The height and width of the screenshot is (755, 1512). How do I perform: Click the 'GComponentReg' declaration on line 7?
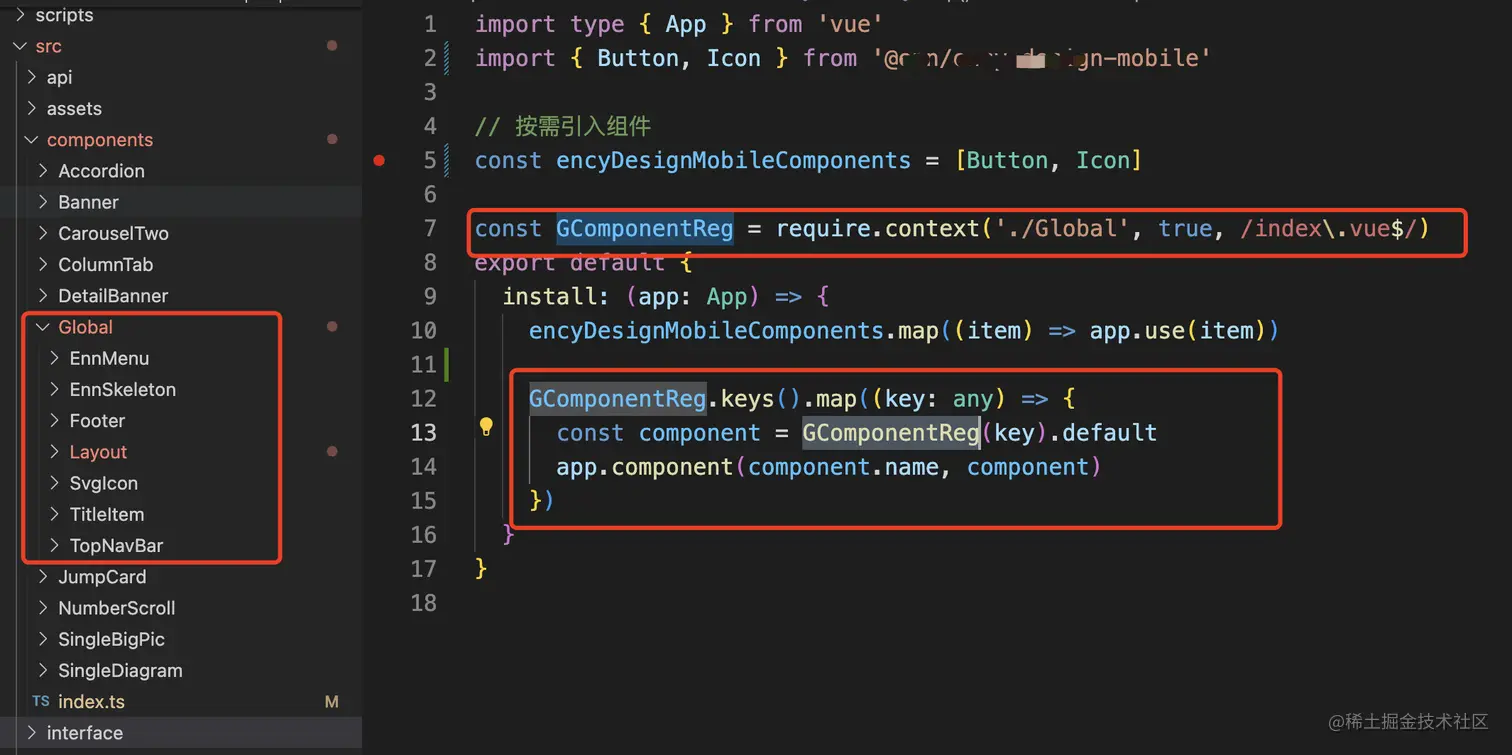click(x=645, y=229)
